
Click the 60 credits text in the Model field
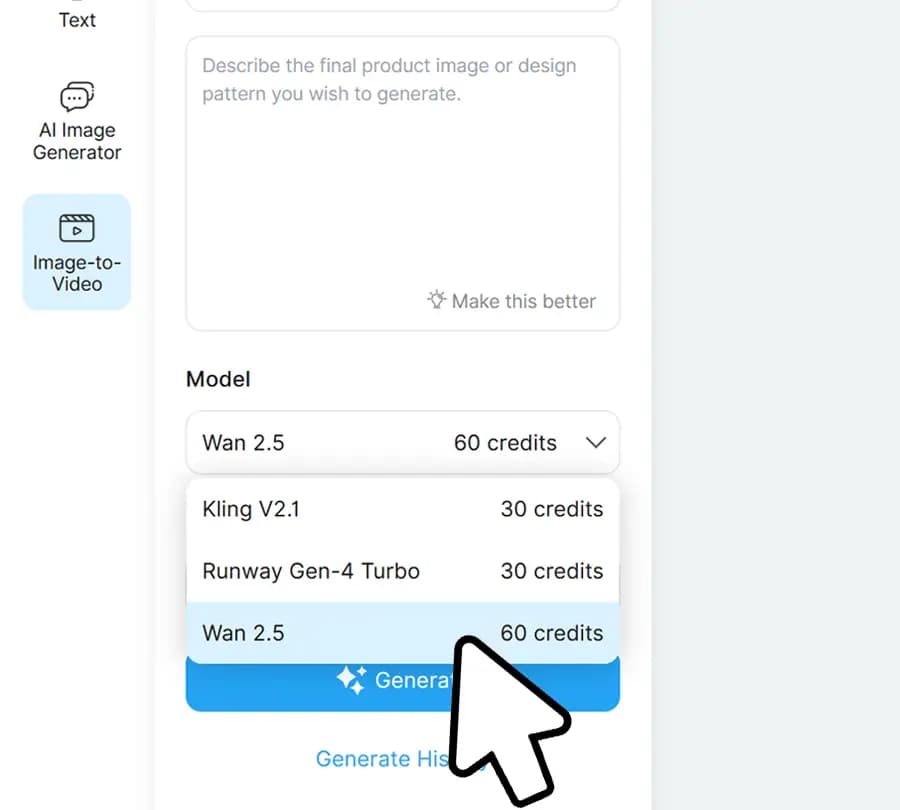[x=505, y=442]
